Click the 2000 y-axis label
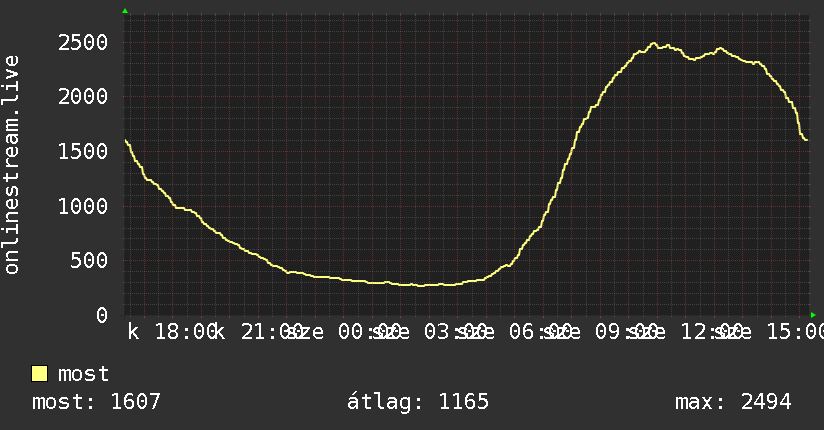Screen dimensions: 824x430 coord(83,97)
